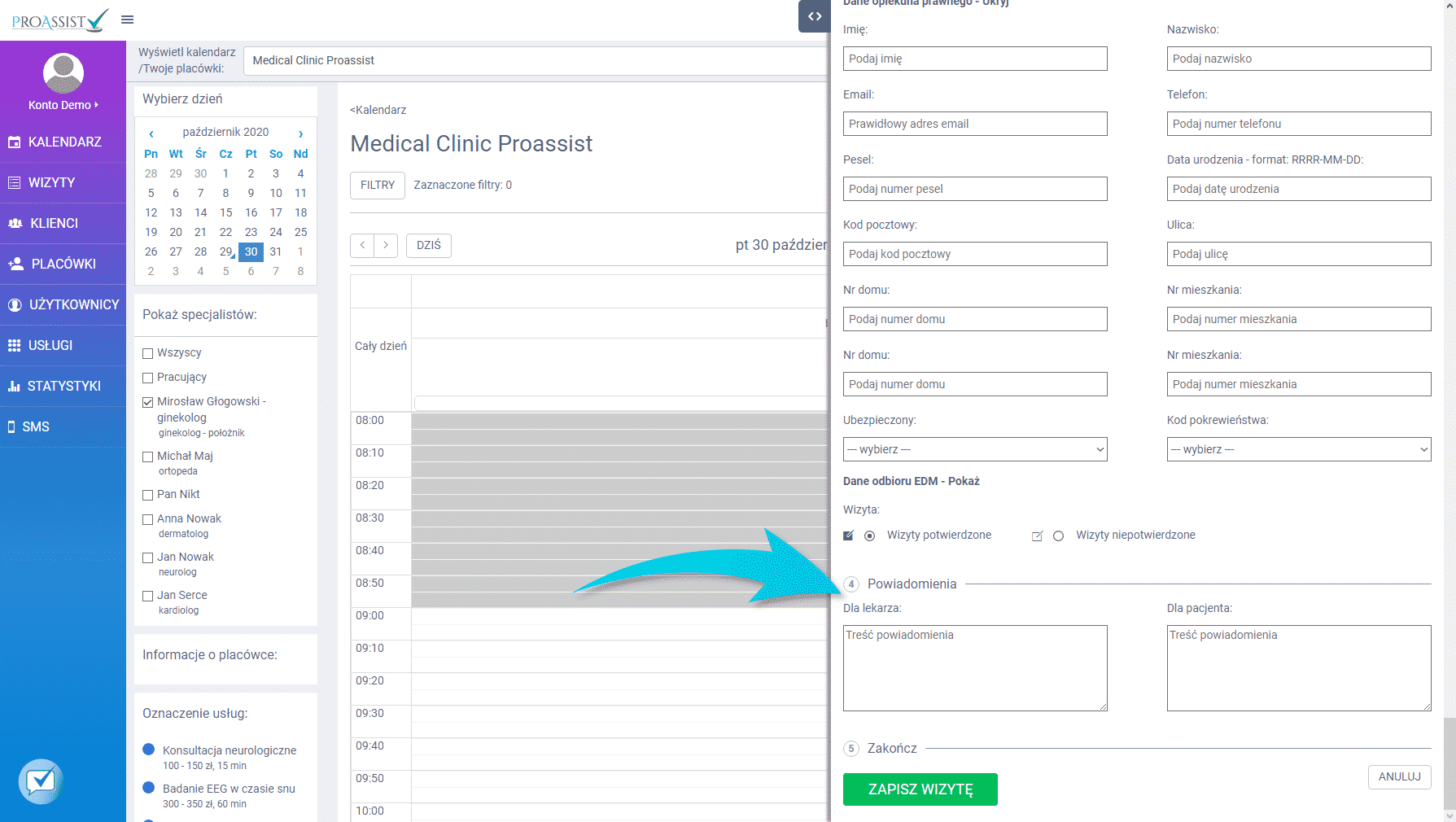This screenshot has width=1456, height=822.
Task: Collapse panel with code-arrows icon
Action: [815, 16]
